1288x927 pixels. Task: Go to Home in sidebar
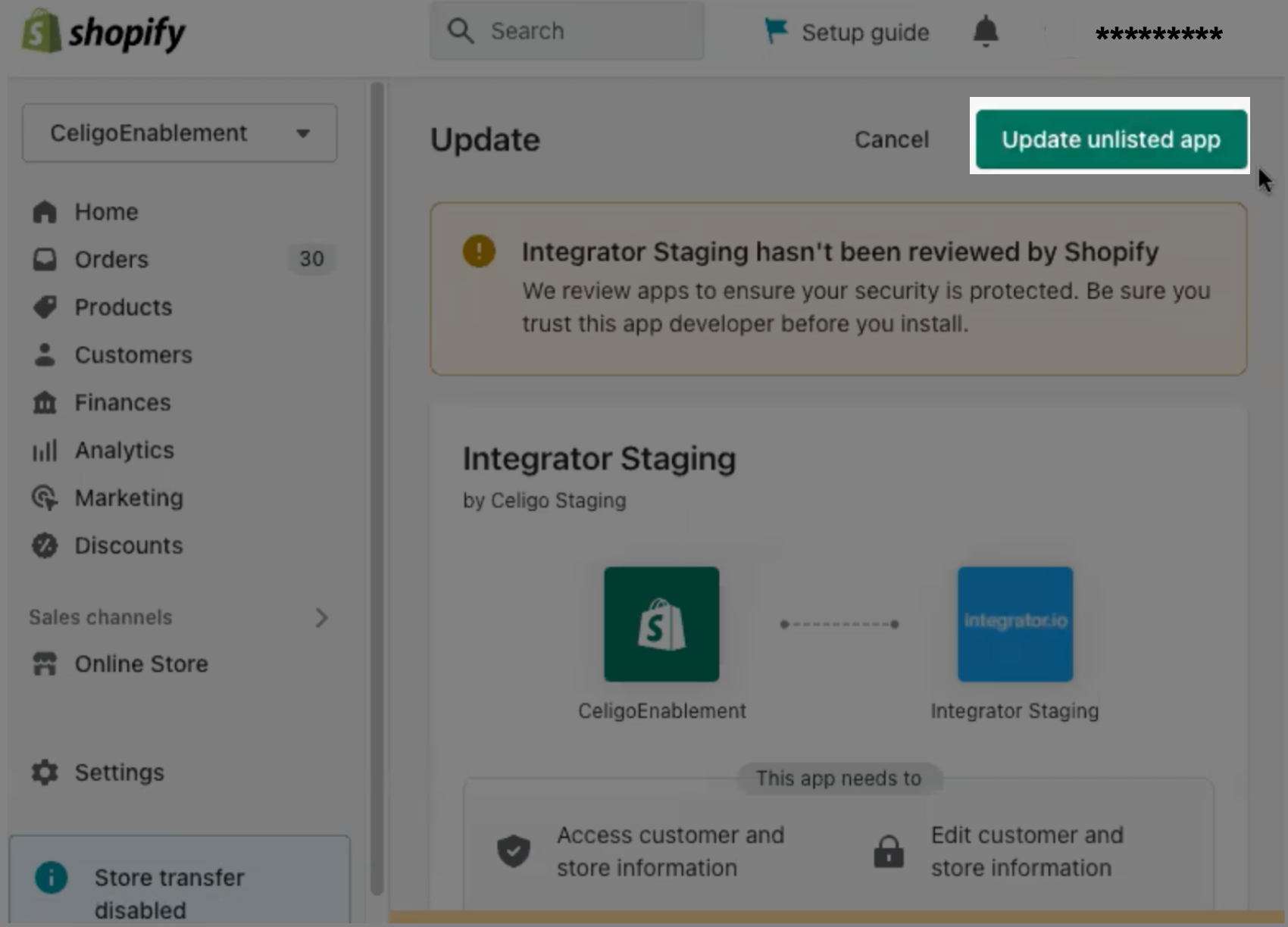click(106, 212)
